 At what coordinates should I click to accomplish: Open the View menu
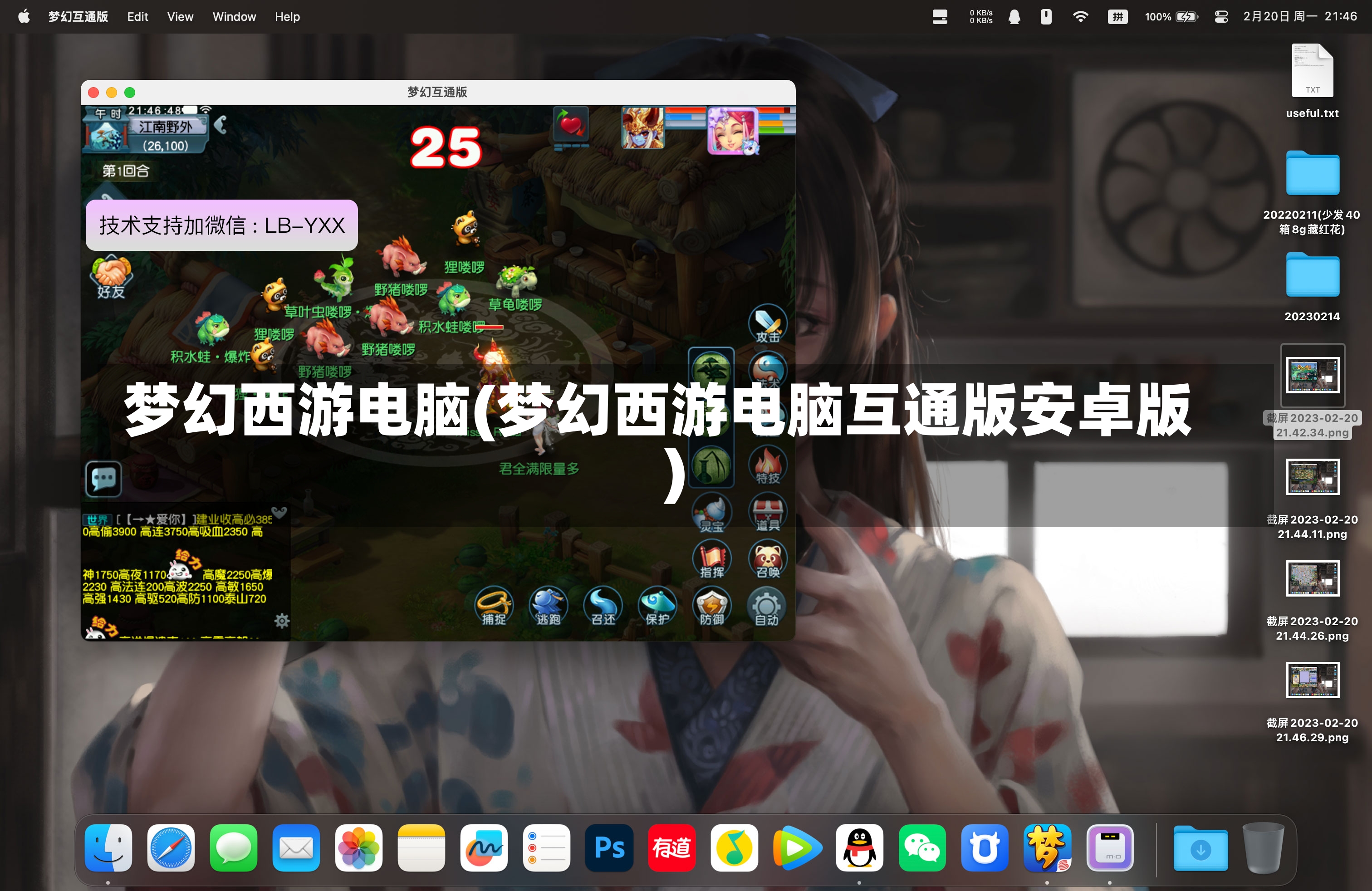click(x=181, y=16)
